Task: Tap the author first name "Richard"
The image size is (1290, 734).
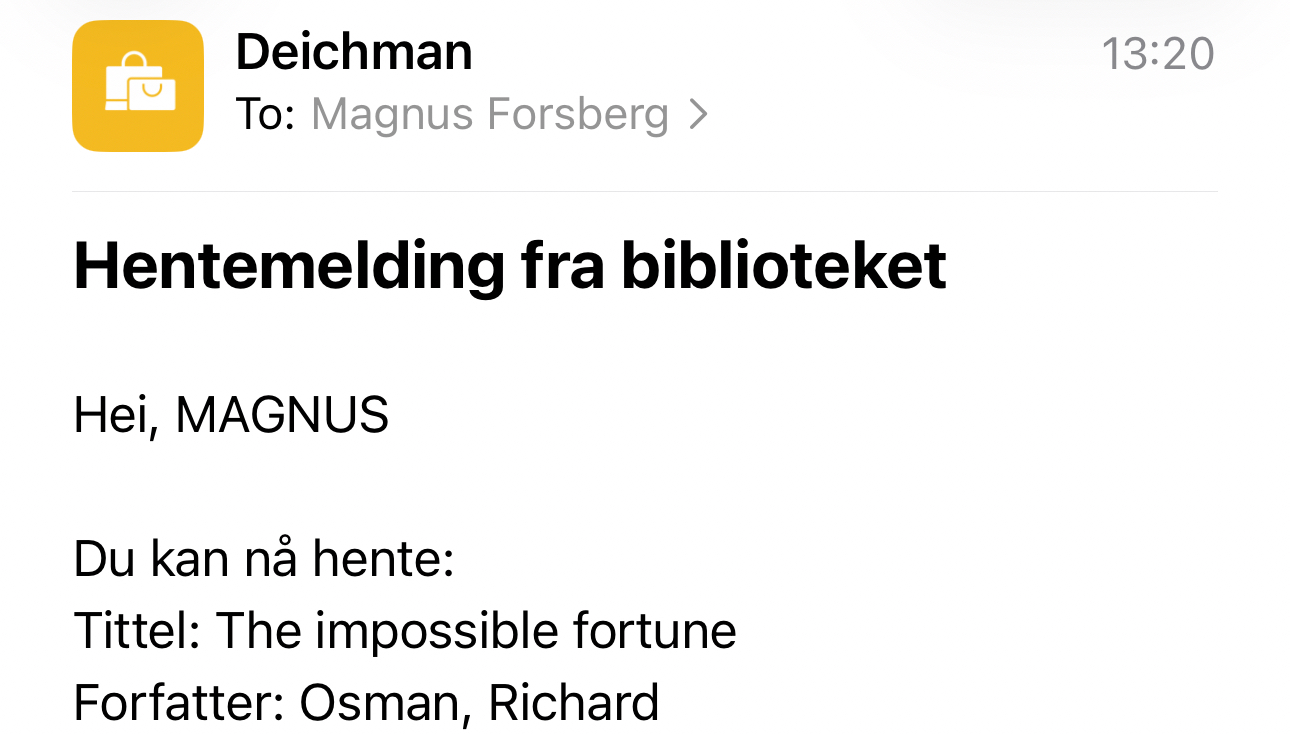Action: (x=573, y=703)
